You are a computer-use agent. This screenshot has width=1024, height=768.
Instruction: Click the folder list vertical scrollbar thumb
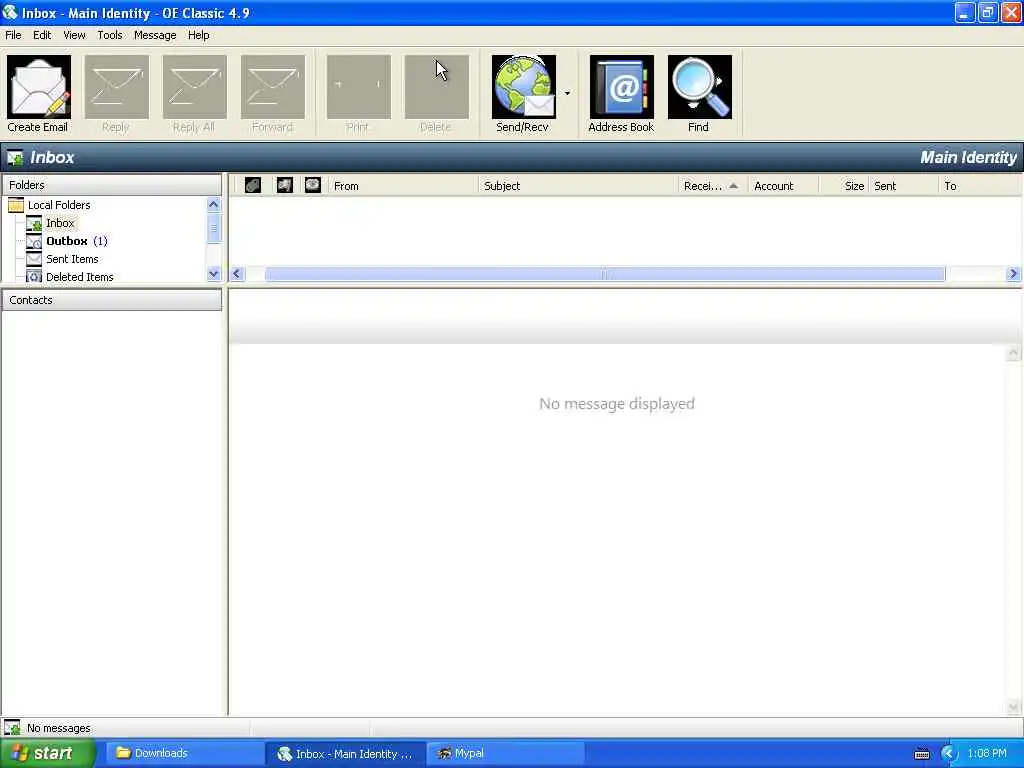214,228
